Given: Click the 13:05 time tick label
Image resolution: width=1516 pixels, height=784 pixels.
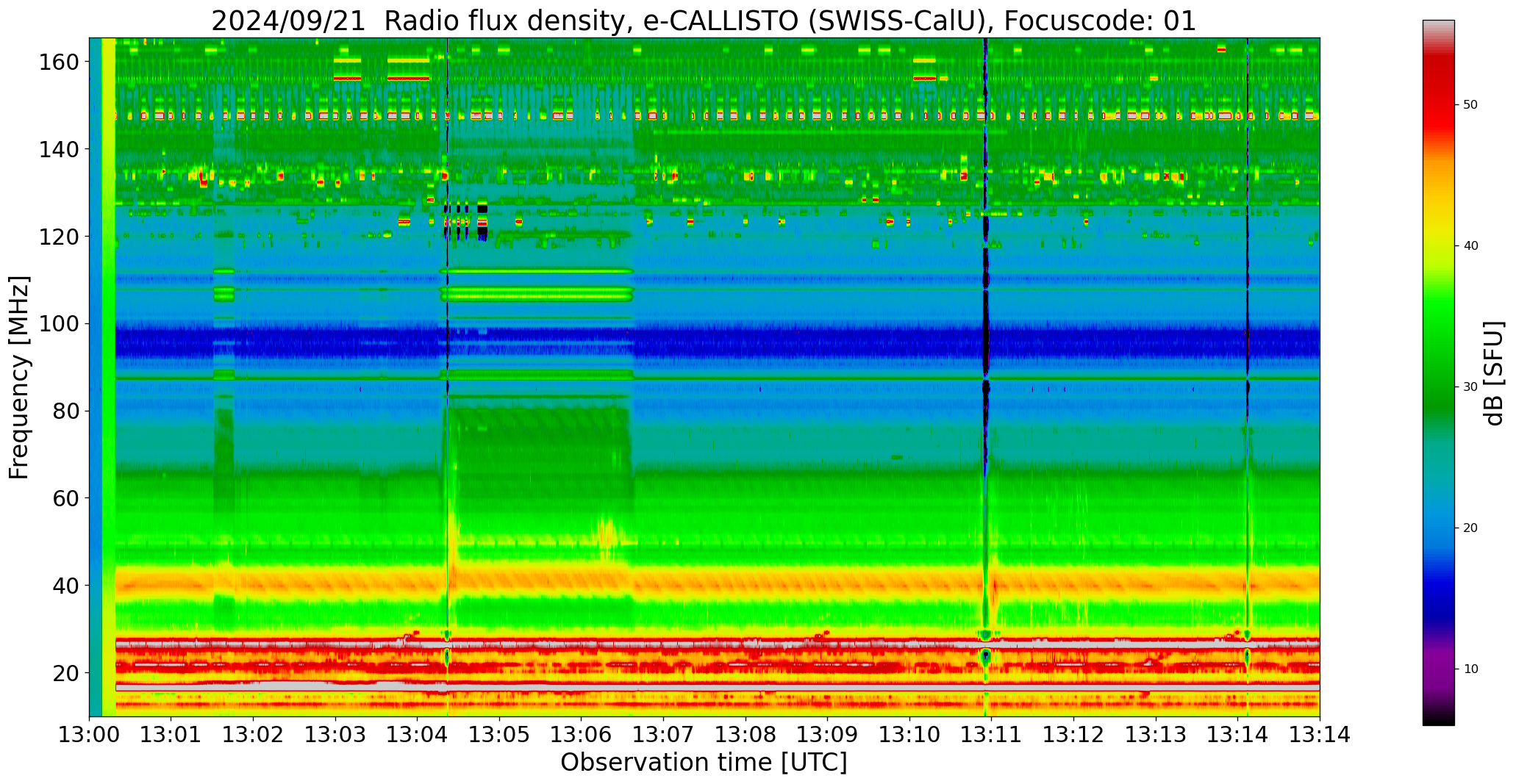Looking at the screenshot, I should (500, 735).
